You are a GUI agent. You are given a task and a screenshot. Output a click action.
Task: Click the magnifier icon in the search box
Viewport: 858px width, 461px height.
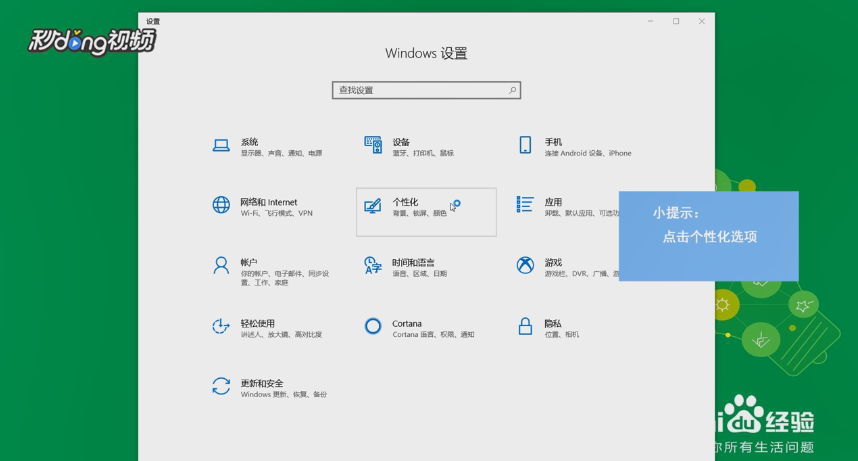(x=513, y=90)
